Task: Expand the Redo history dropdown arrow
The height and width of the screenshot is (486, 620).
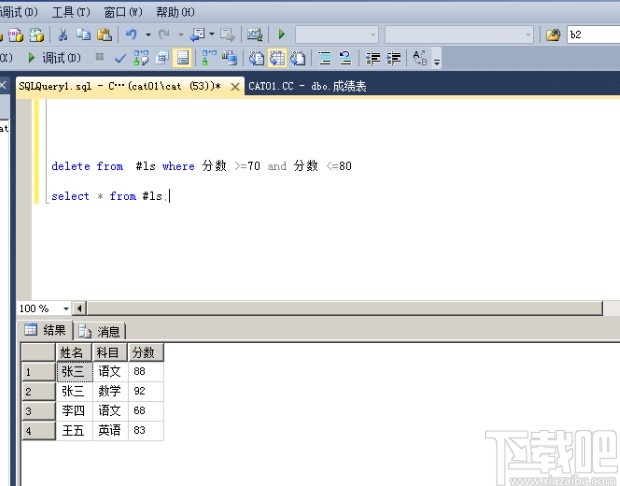Action: [181, 35]
